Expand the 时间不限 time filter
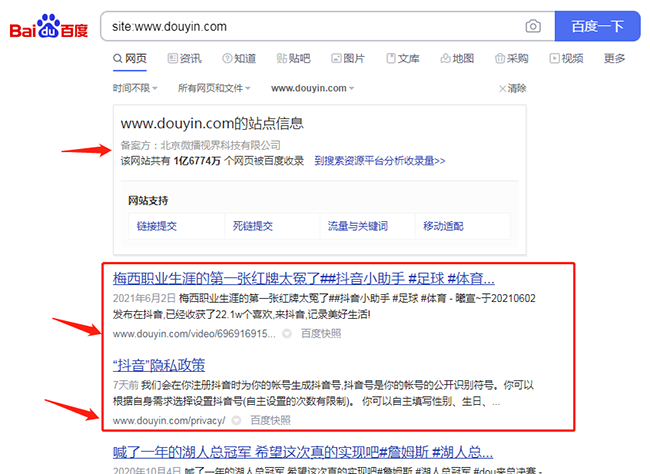 135,88
